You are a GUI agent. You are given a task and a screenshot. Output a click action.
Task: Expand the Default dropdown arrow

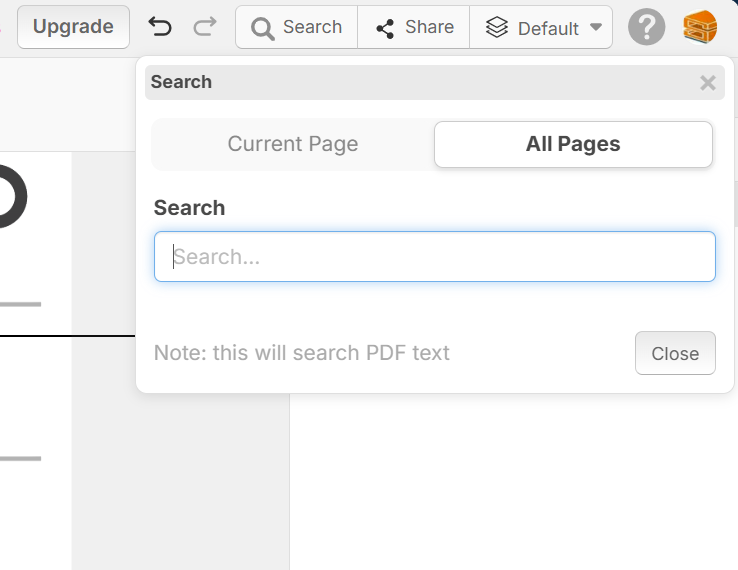[x=596, y=28]
